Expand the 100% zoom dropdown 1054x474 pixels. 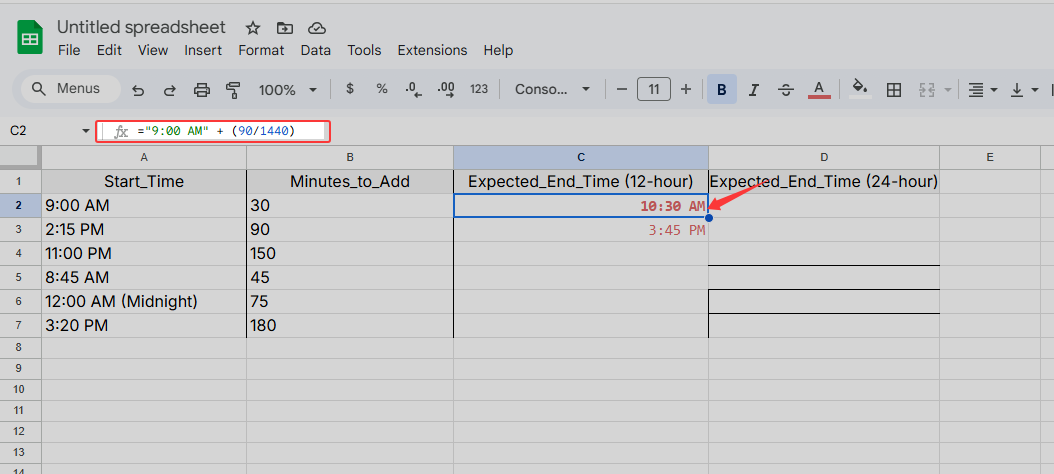287,90
